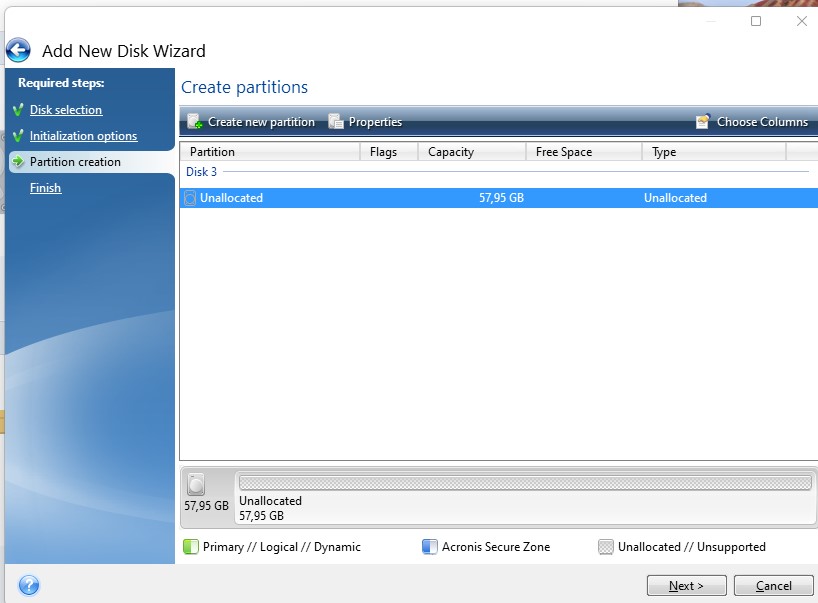Screen dimensions: 818x603
Task: Select the Disk 3 group heading
Action: 201,172
